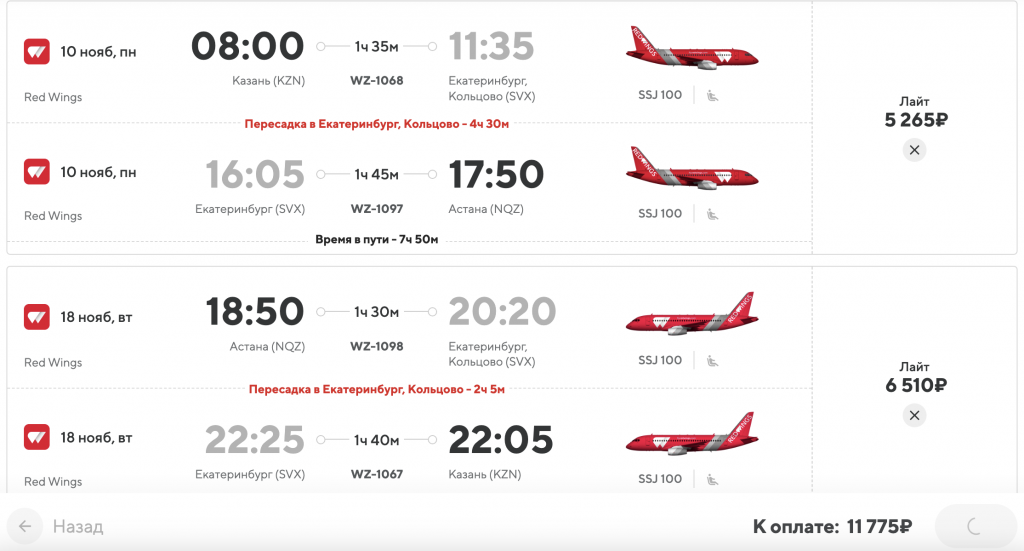Click the aircraft image for the 18:50 Astana flight
This screenshot has height=551, width=1024.
click(x=692, y=313)
